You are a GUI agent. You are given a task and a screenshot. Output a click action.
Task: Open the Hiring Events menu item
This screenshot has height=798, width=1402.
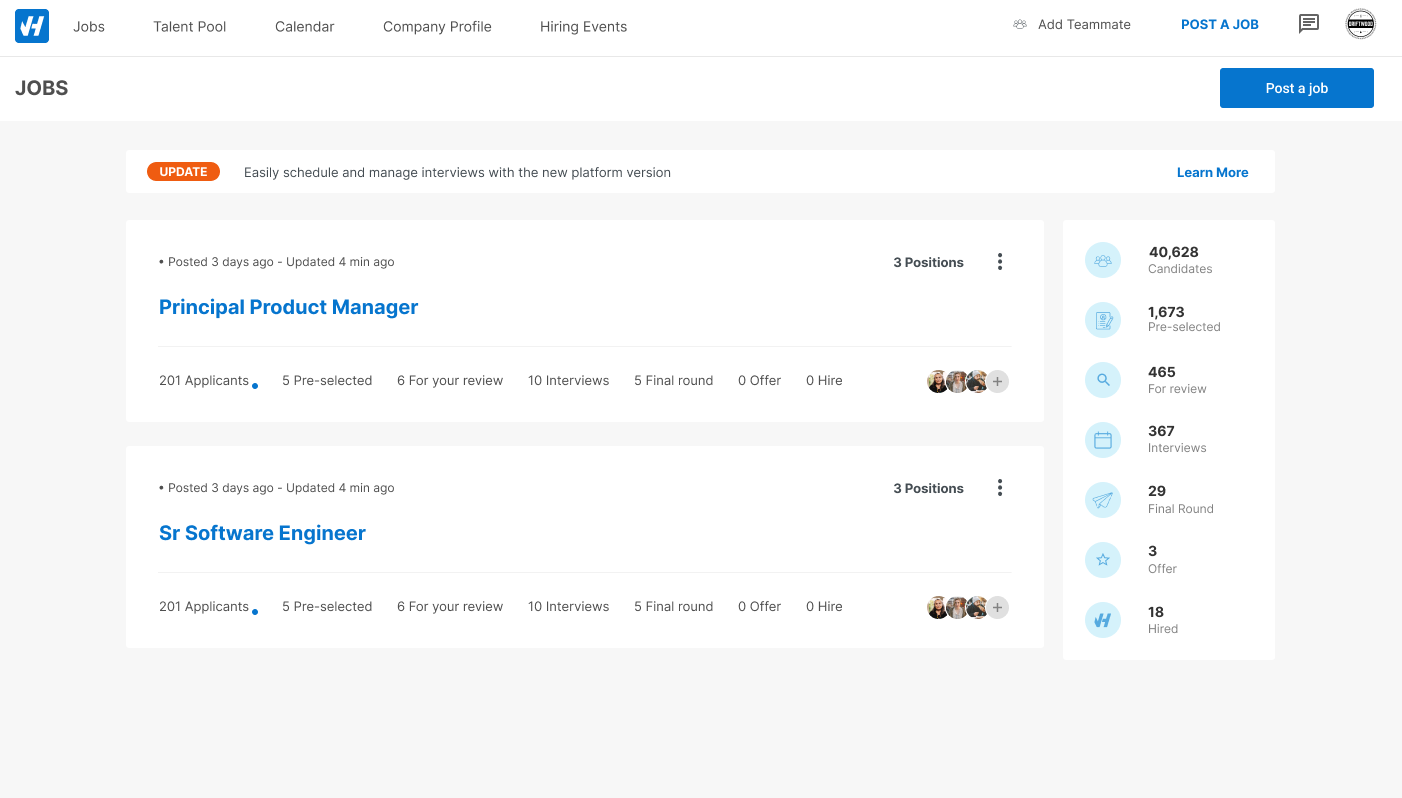[583, 27]
